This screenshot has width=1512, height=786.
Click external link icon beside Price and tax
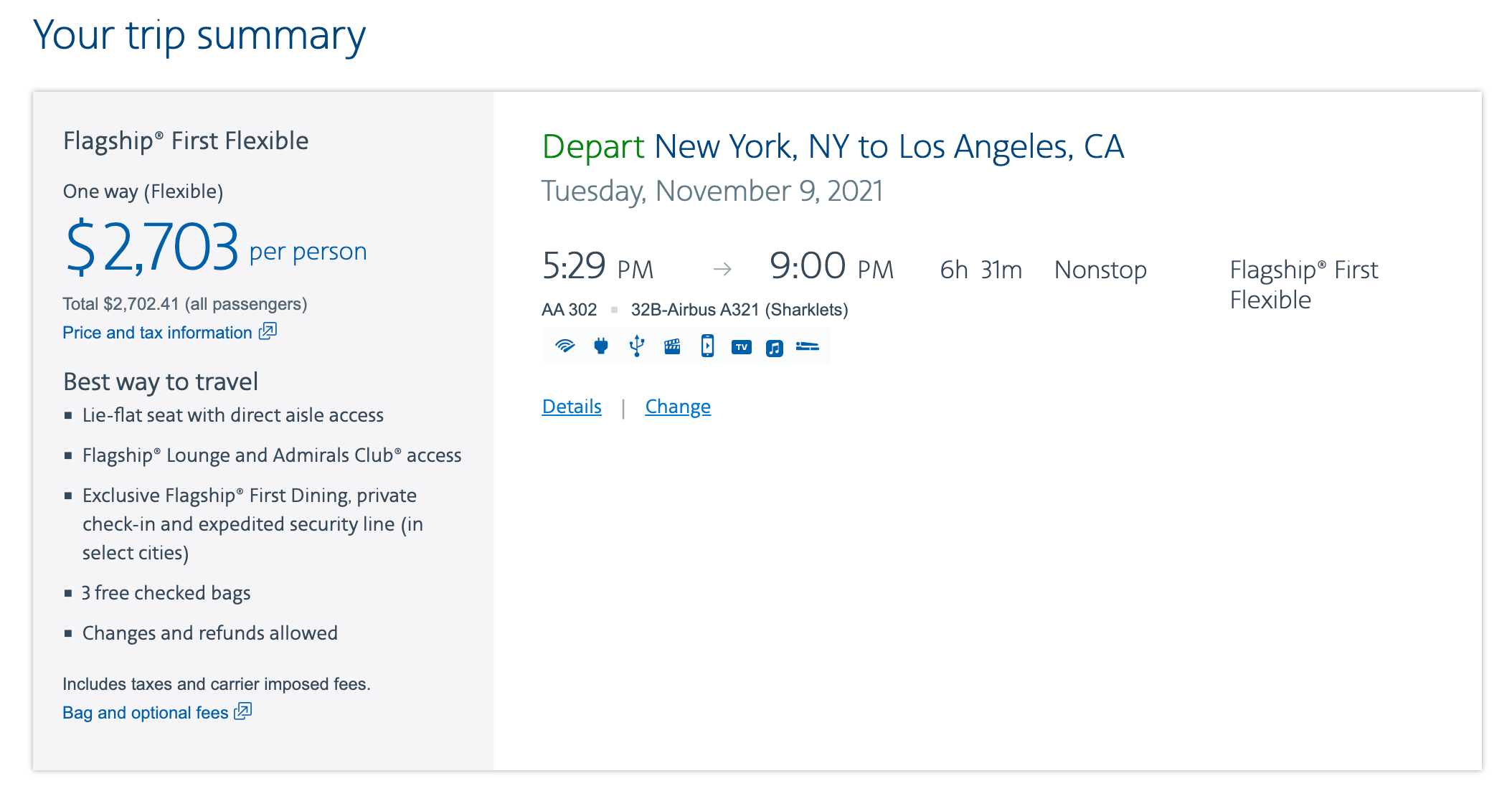coord(268,331)
